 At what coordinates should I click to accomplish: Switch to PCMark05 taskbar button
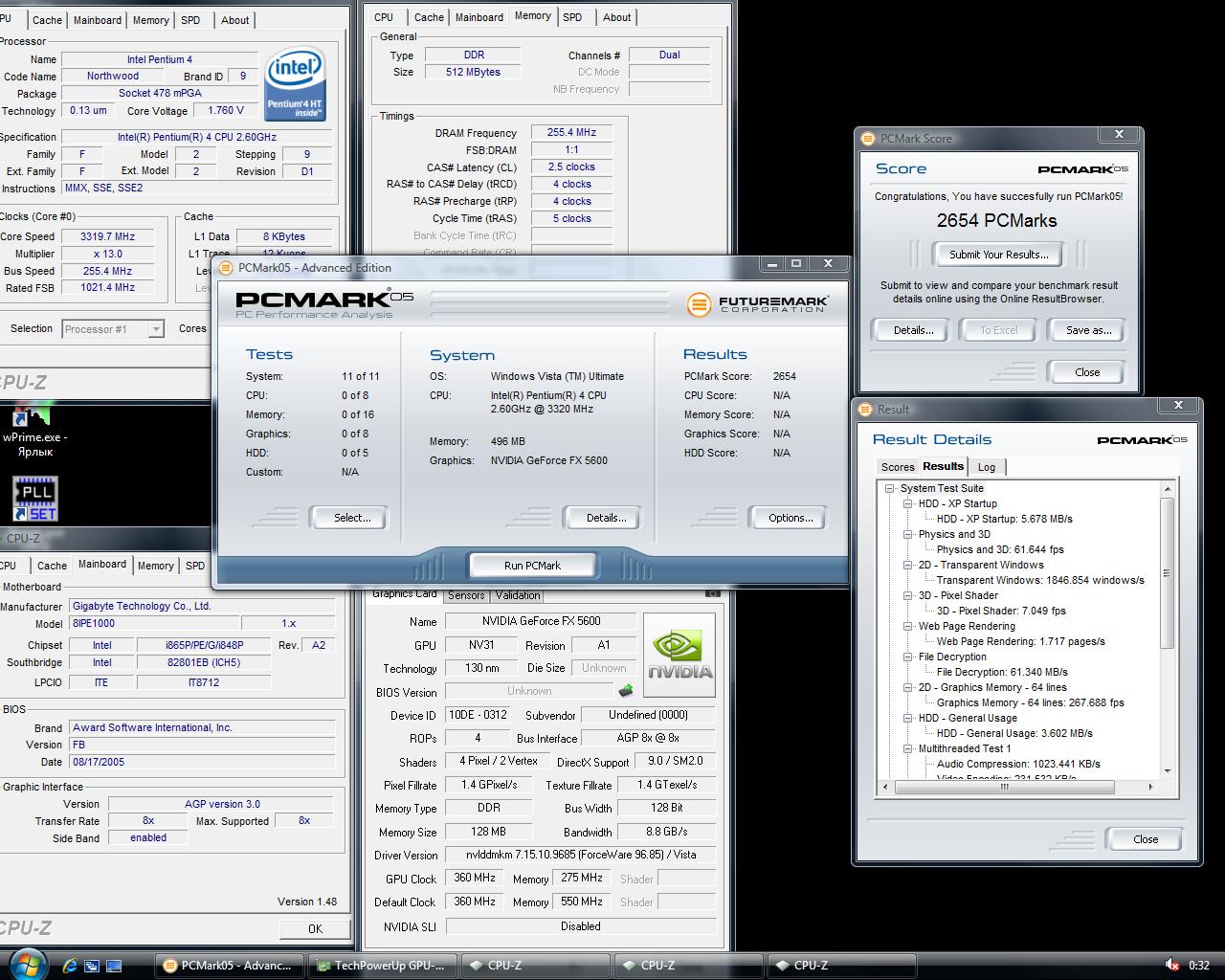tap(230, 966)
